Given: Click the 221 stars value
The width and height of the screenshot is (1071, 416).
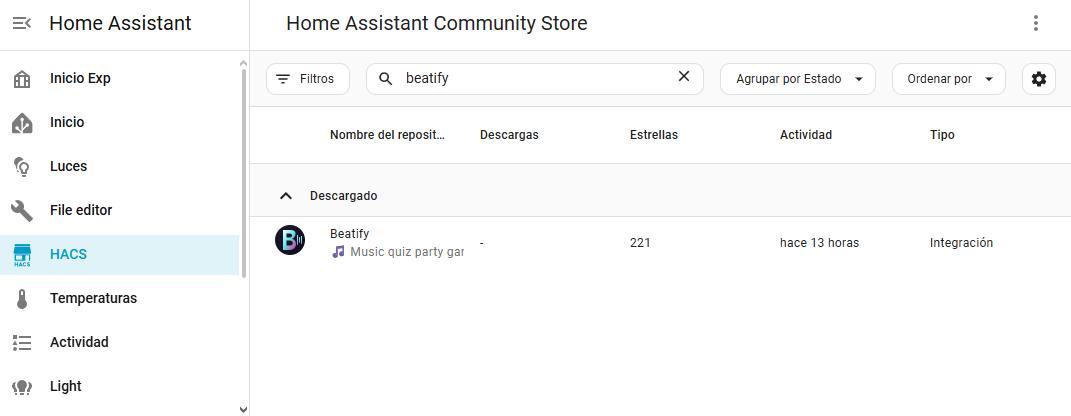Looking at the screenshot, I should [640, 242].
